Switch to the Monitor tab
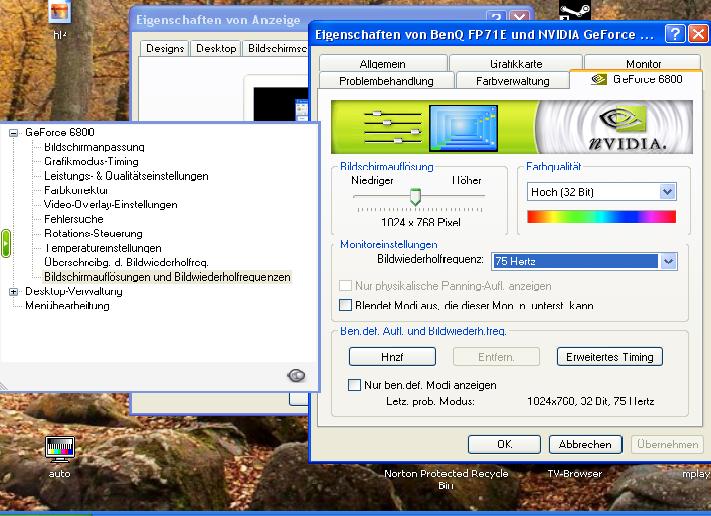 tap(643, 63)
